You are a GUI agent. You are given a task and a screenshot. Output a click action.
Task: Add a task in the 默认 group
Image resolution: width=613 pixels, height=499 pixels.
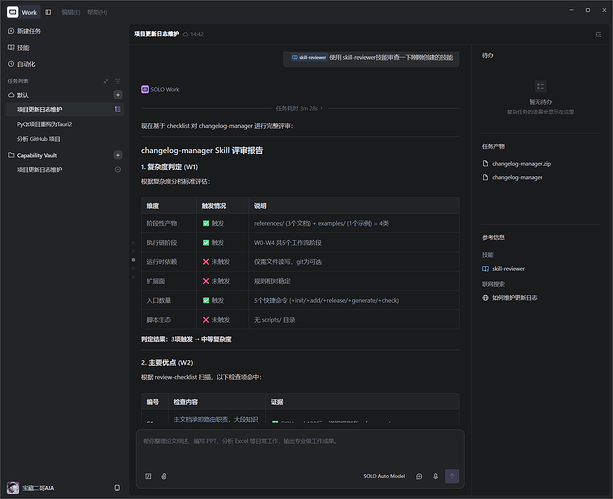(118, 95)
